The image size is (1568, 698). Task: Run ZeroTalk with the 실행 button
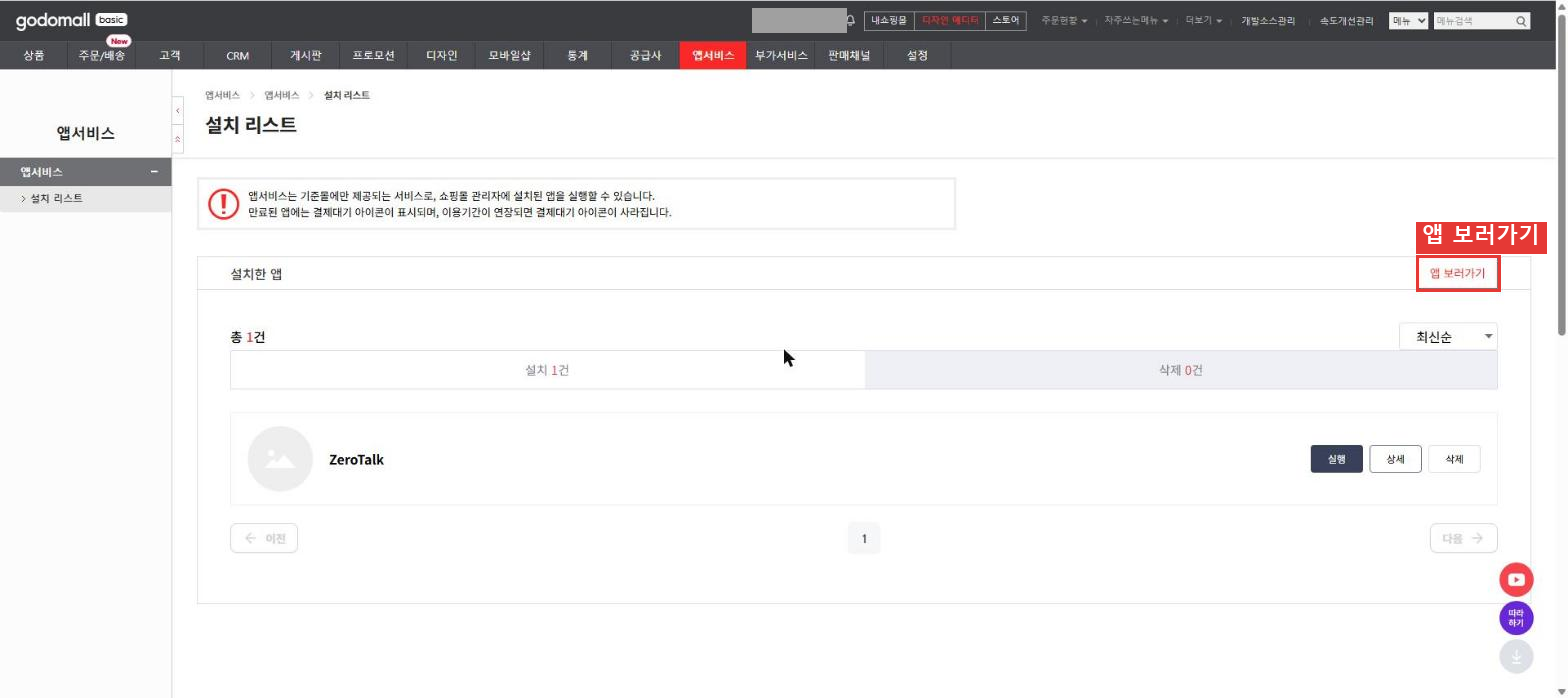[1337, 459]
